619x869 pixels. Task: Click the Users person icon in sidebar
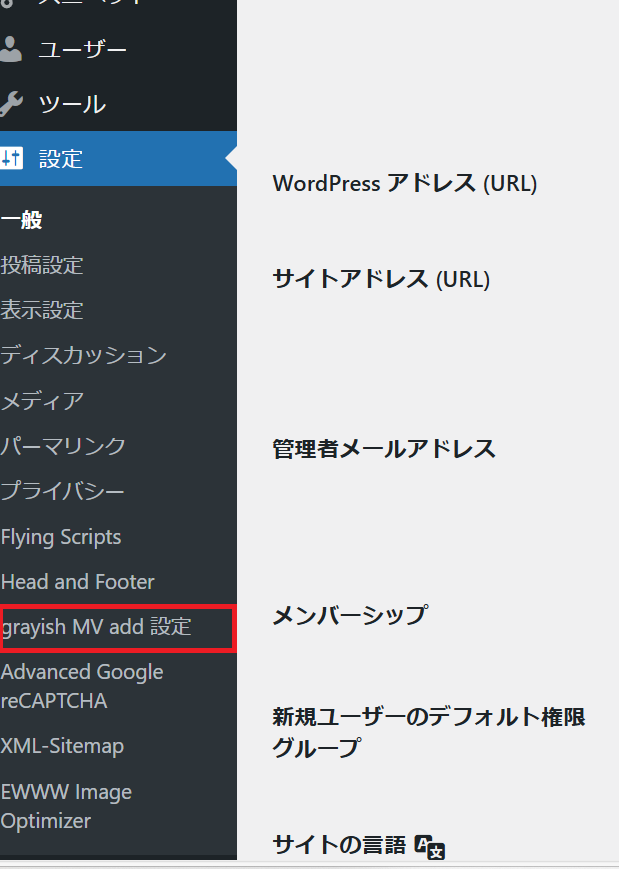click(x=10, y=49)
